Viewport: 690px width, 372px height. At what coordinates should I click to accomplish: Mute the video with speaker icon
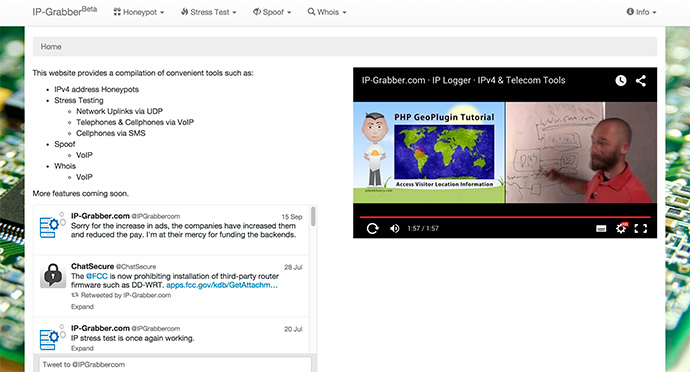[395, 228]
